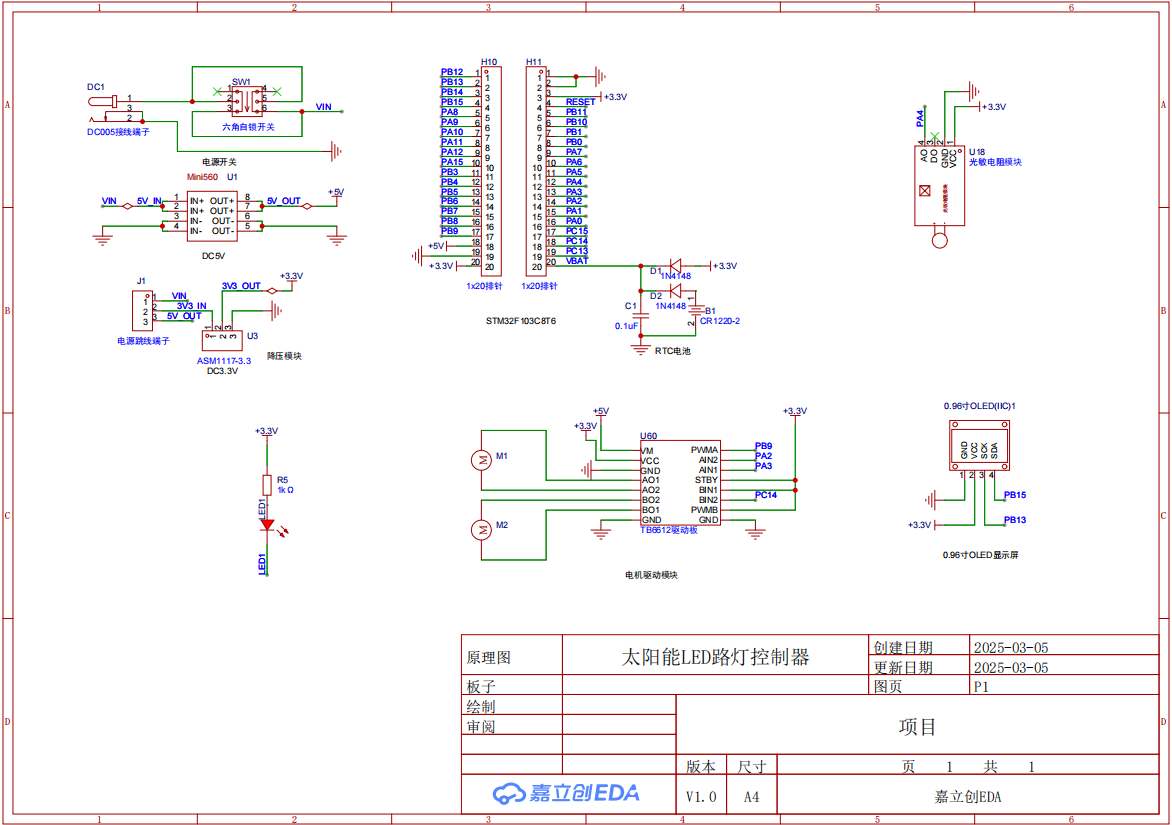Viewport: 1172px width, 825px height.
Task: Click the RTC电池 label
Action: [x=673, y=350]
